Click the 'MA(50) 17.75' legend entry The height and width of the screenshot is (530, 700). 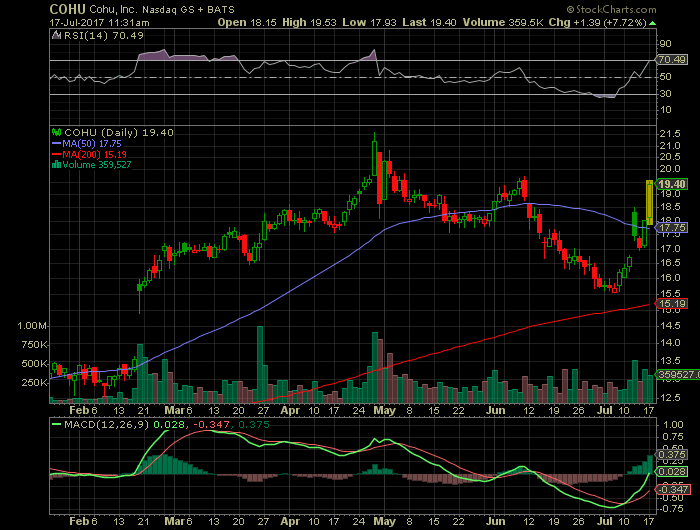point(92,144)
